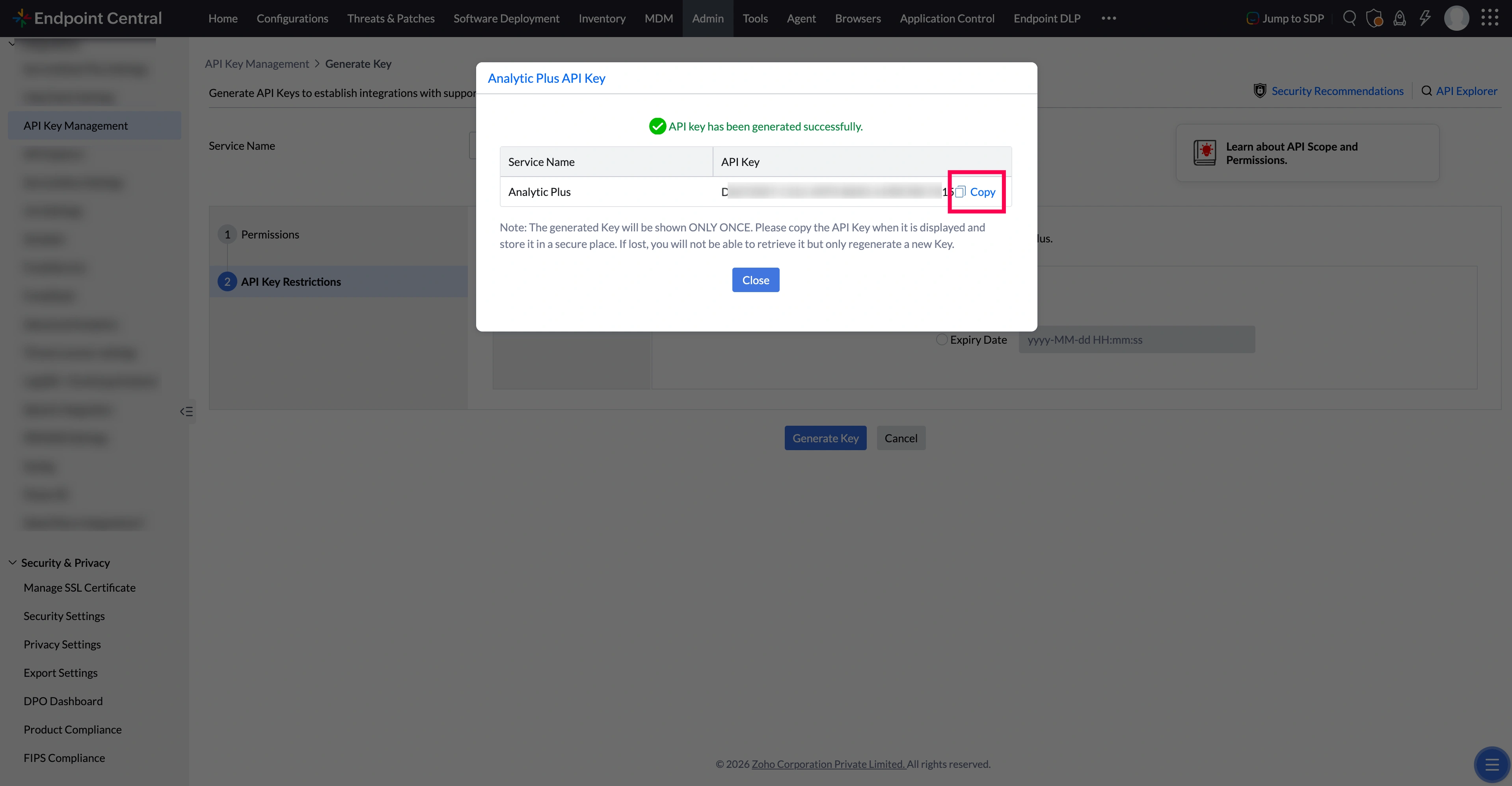Open the Learn about API Scope book icon
The image size is (1512, 786).
(1205, 153)
